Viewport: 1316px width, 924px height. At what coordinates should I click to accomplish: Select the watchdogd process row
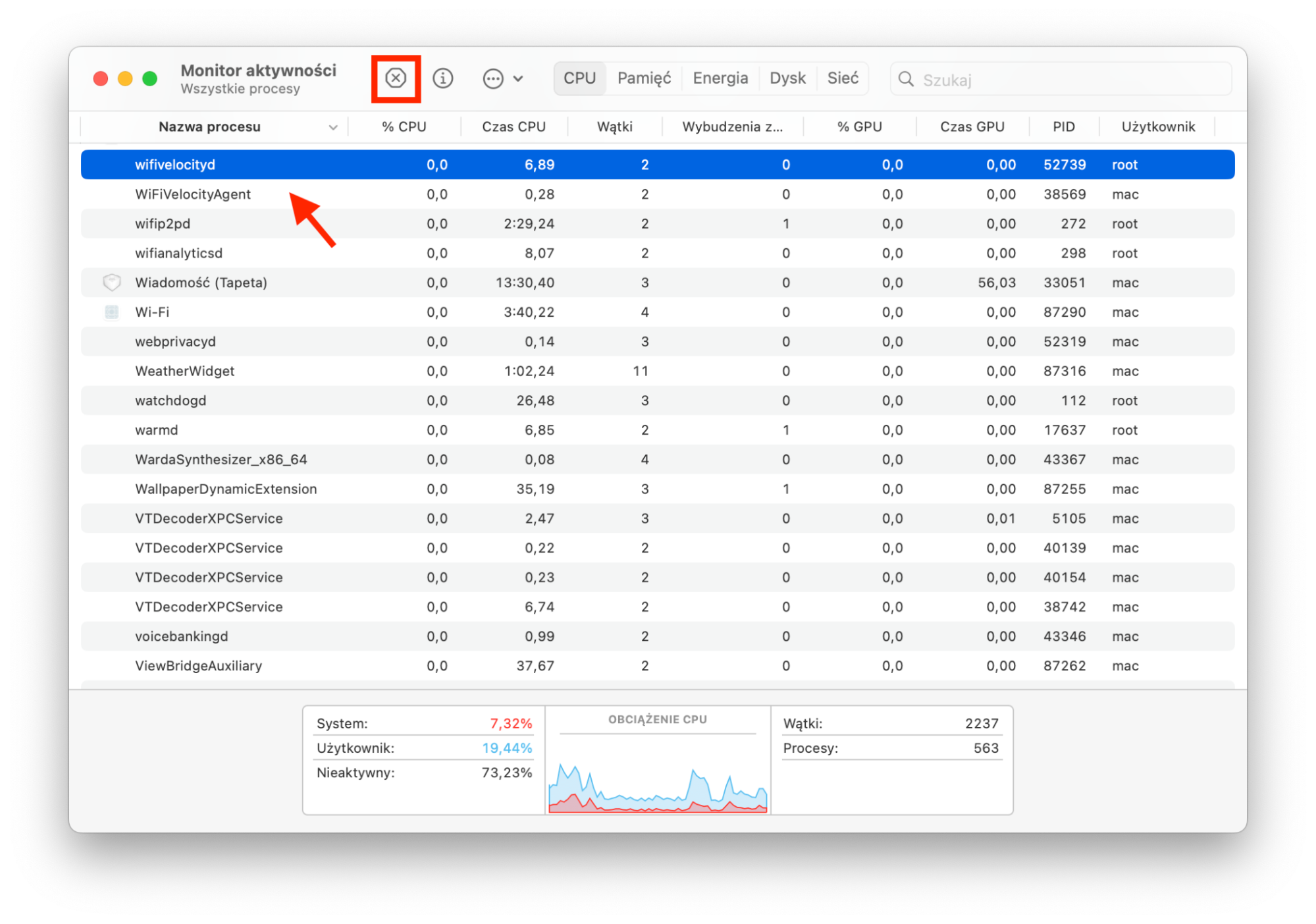pos(657,401)
